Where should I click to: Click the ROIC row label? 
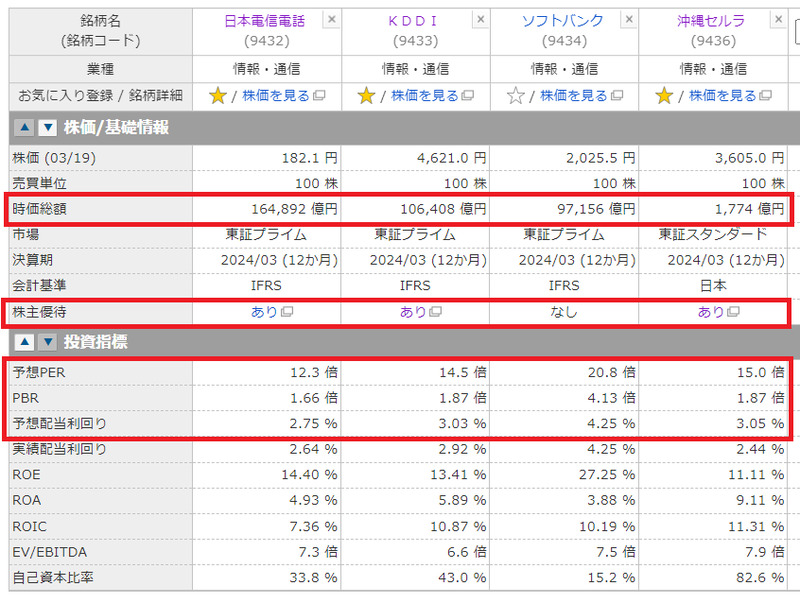click(x=29, y=526)
